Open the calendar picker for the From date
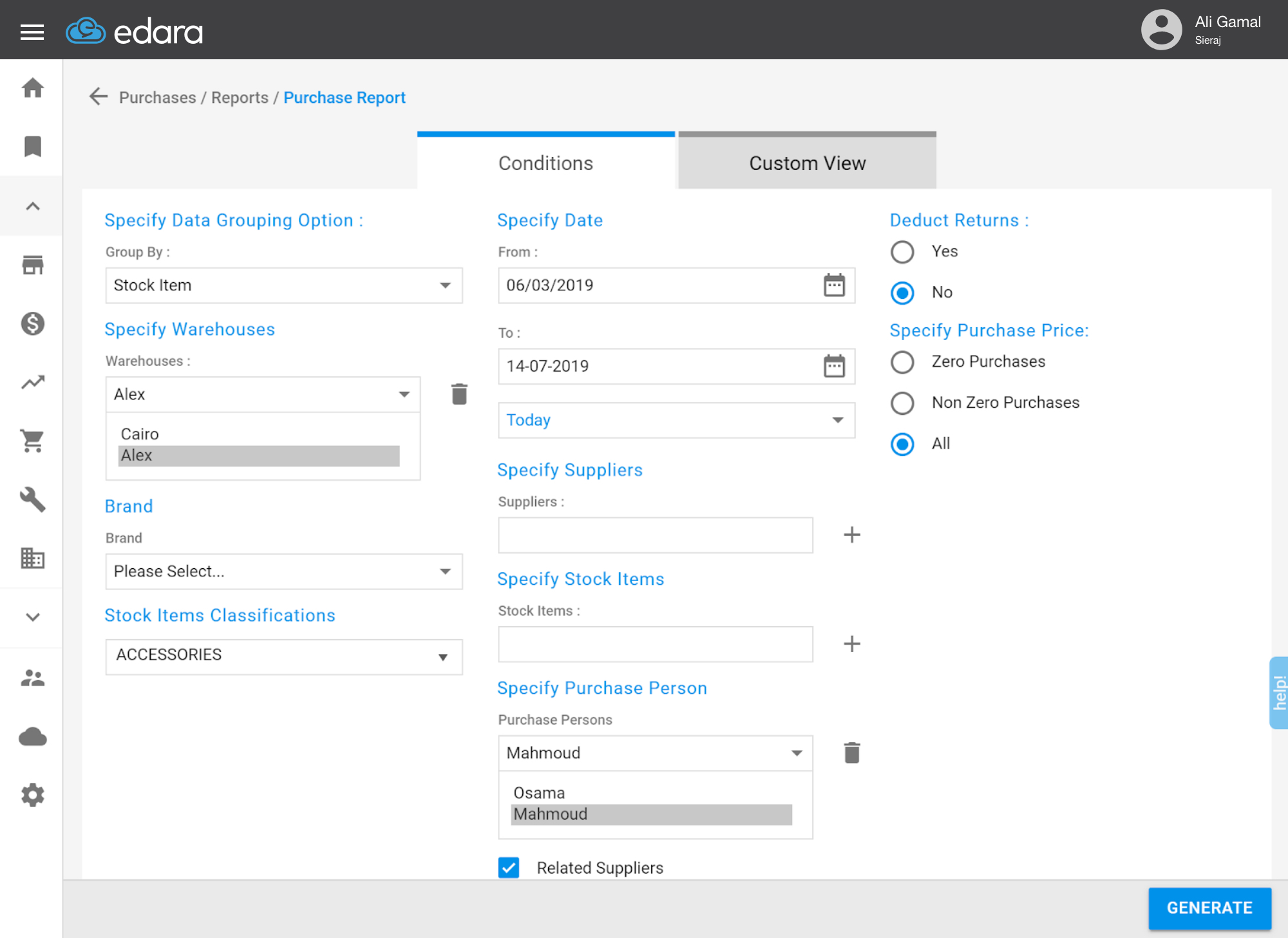 834,285
